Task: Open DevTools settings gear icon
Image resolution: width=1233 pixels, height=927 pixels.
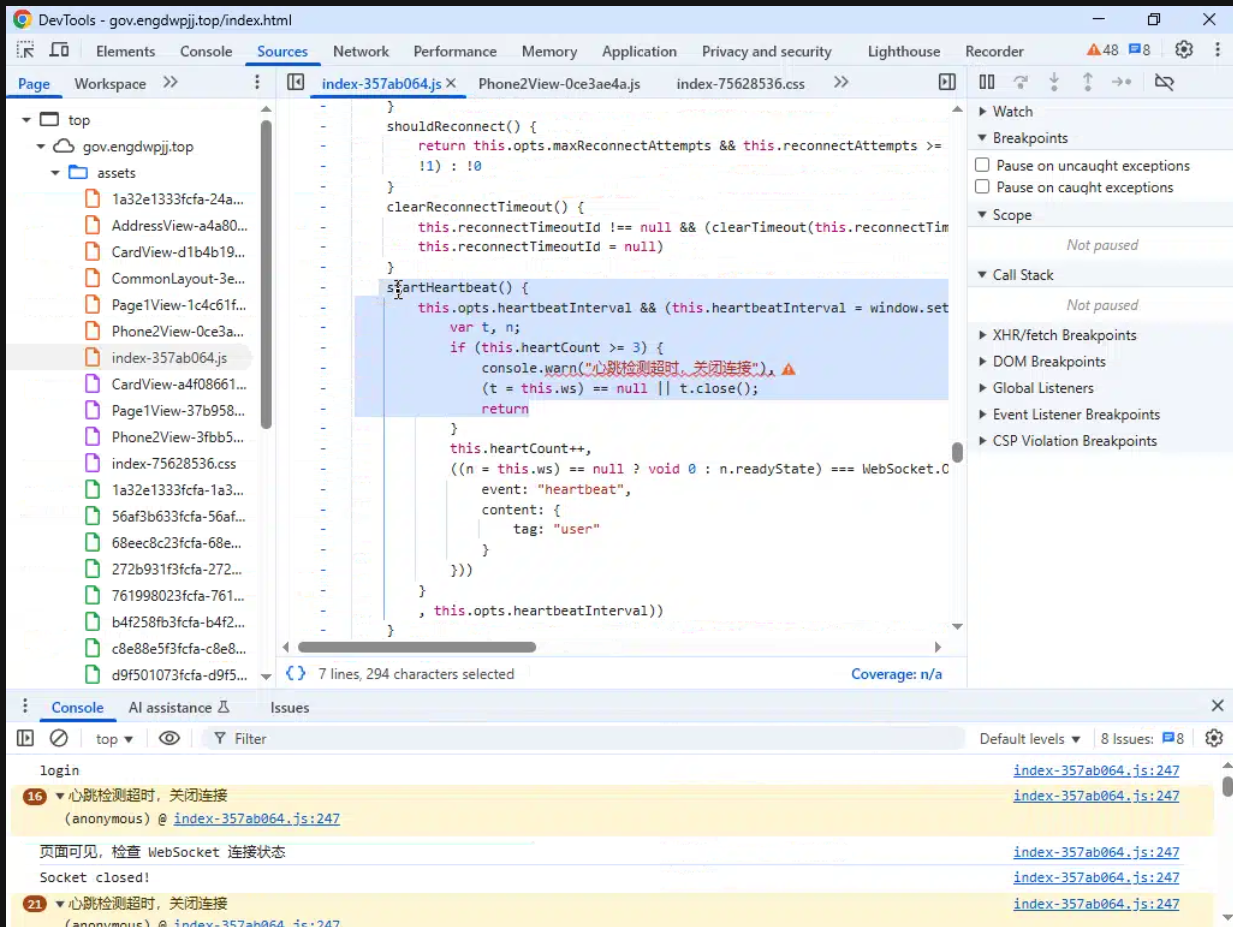Action: coord(1184,50)
